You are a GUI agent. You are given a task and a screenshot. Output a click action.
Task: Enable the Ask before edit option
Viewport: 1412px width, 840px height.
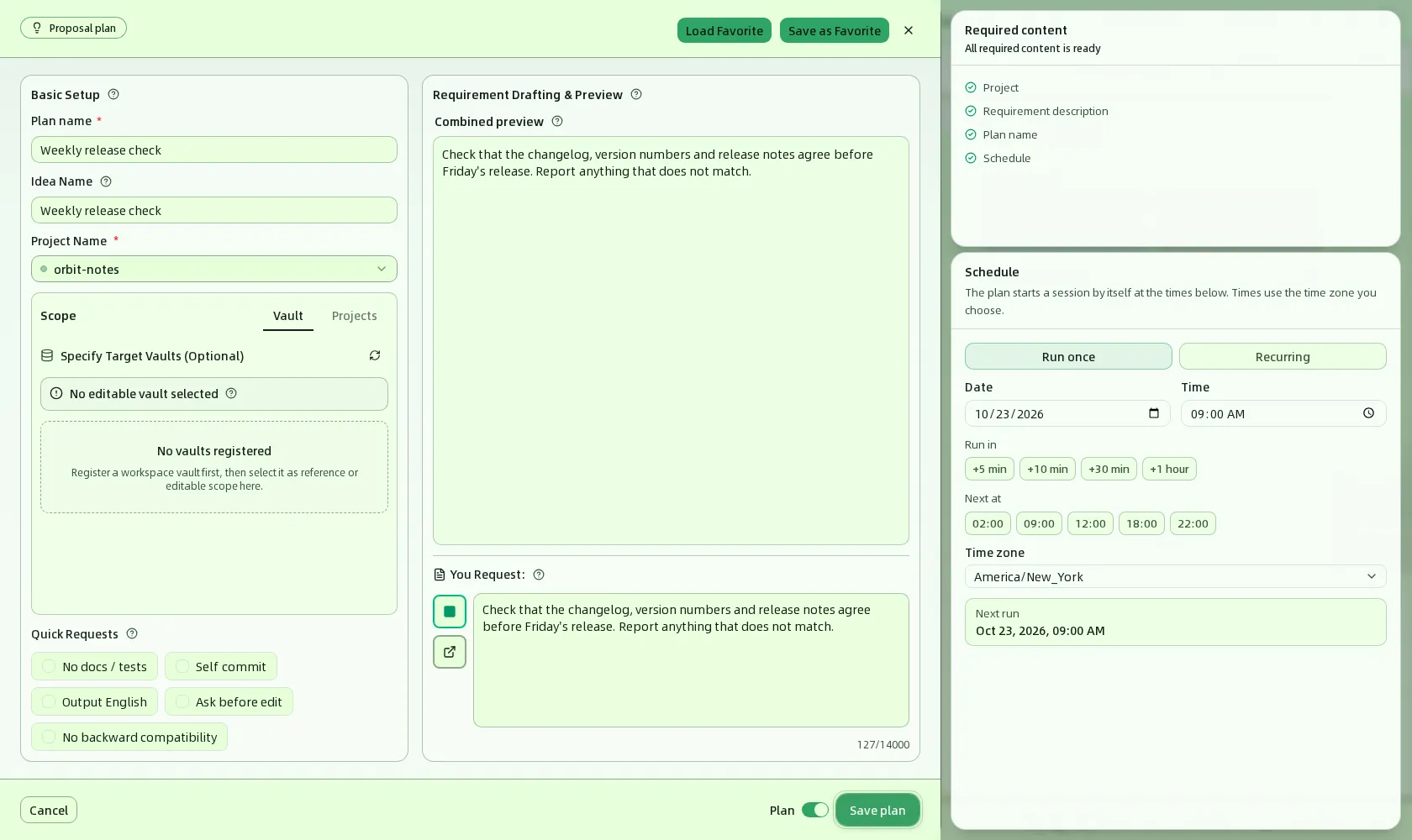[x=229, y=701]
